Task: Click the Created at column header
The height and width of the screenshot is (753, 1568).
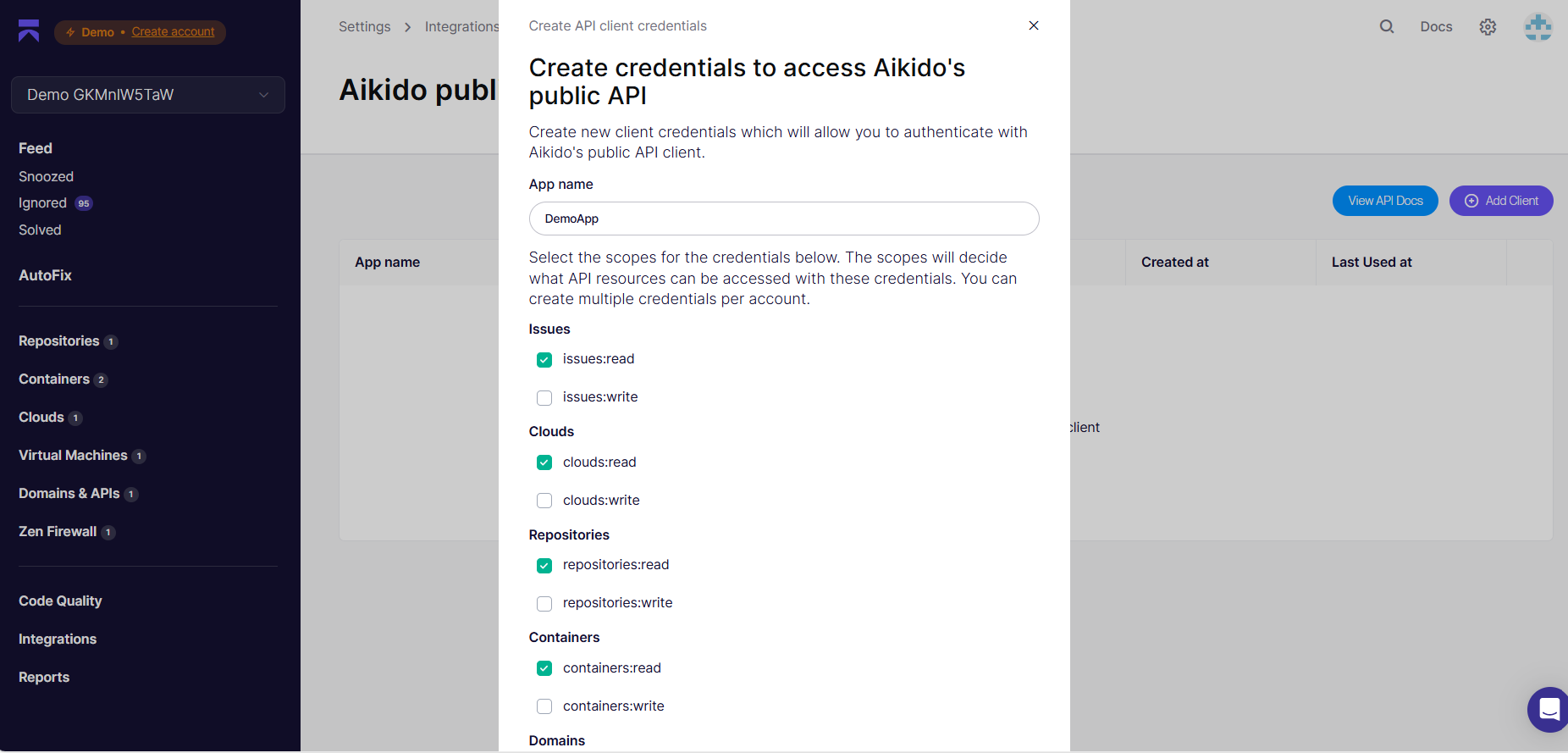Action: tap(1175, 263)
